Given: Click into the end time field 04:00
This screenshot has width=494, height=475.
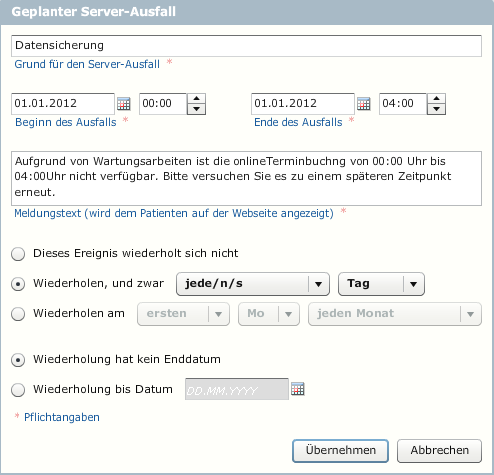Looking at the screenshot, I should coord(403,104).
